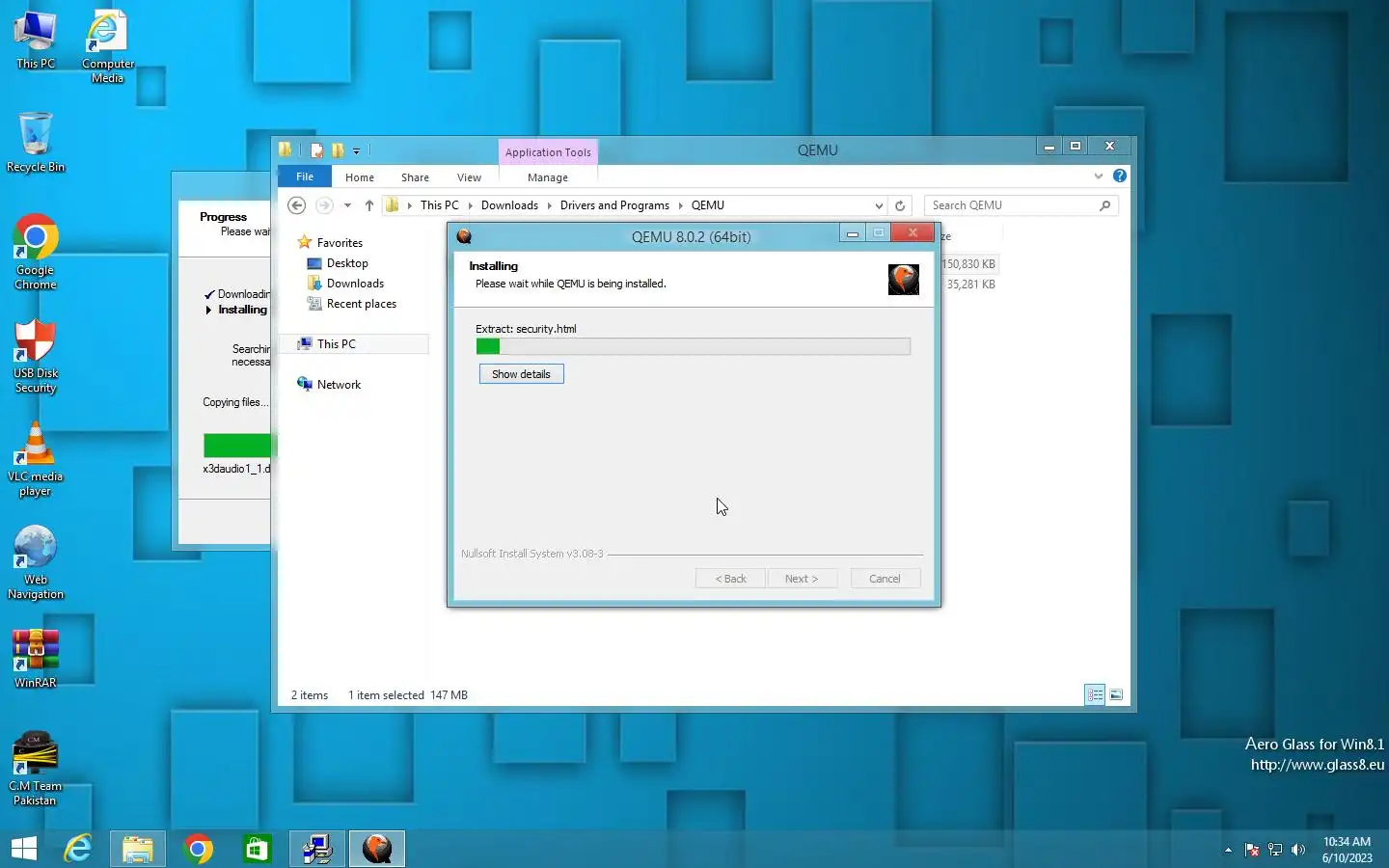Screen dimensions: 1389x868
Task: Open This PC desktop icon
Action: pyautogui.click(x=36, y=41)
